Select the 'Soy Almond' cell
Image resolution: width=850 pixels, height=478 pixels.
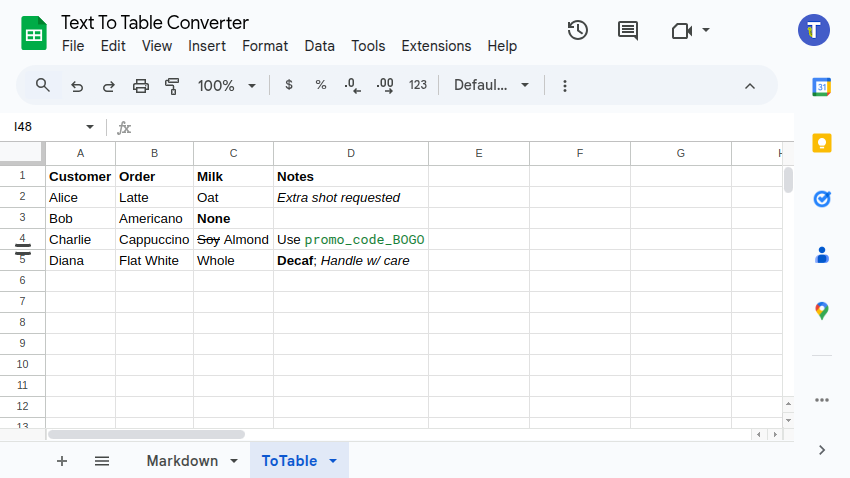233,240
